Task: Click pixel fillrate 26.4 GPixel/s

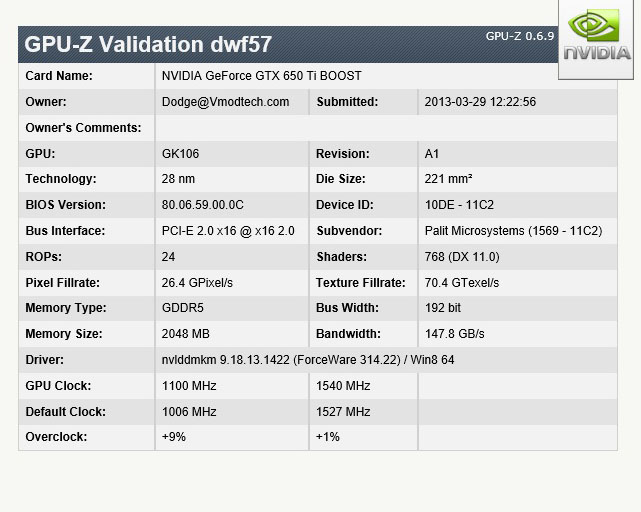Action: [x=197, y=283]
